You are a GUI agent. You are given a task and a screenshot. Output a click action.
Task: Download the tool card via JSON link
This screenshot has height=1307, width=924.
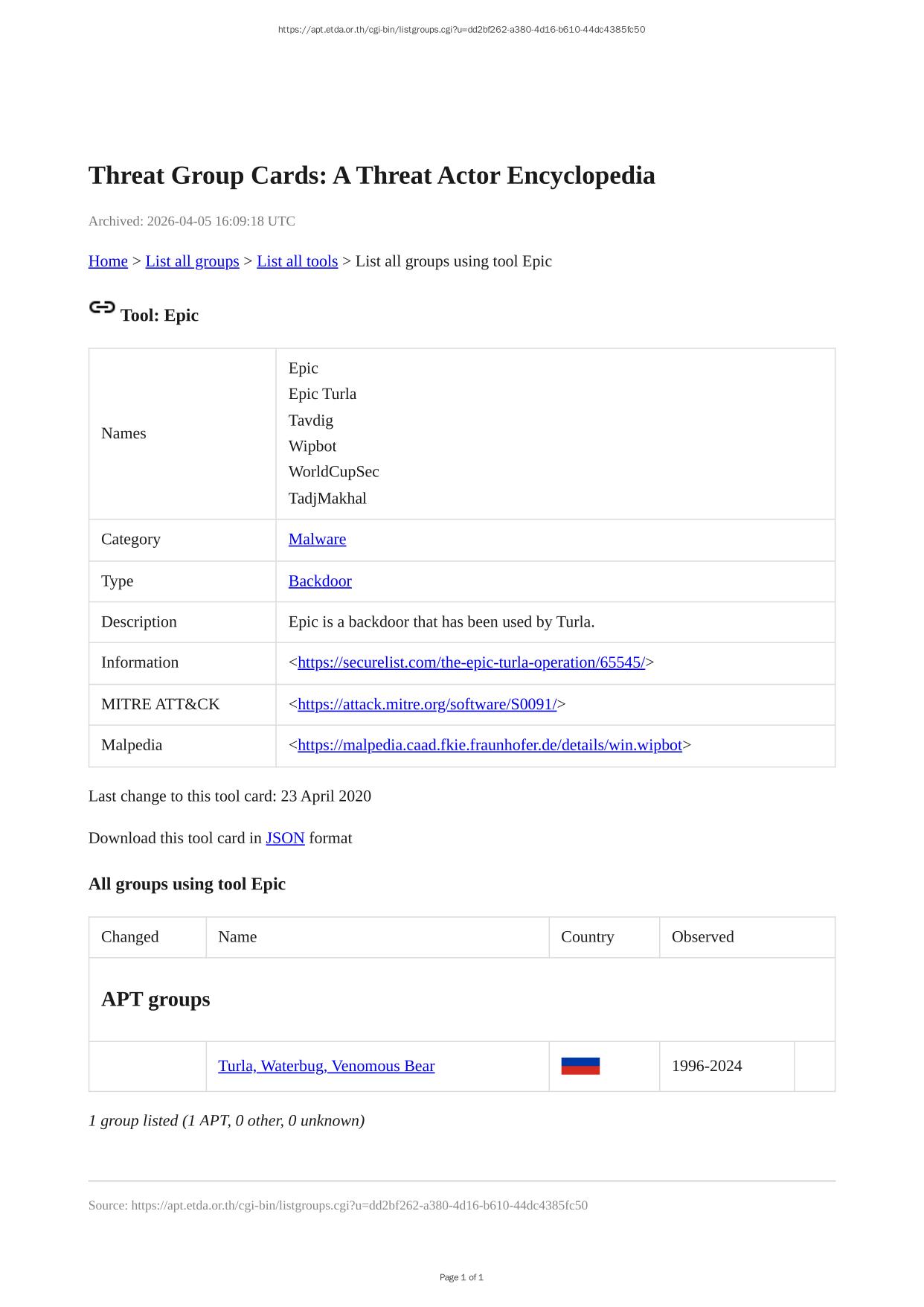[x=285, y=838]
